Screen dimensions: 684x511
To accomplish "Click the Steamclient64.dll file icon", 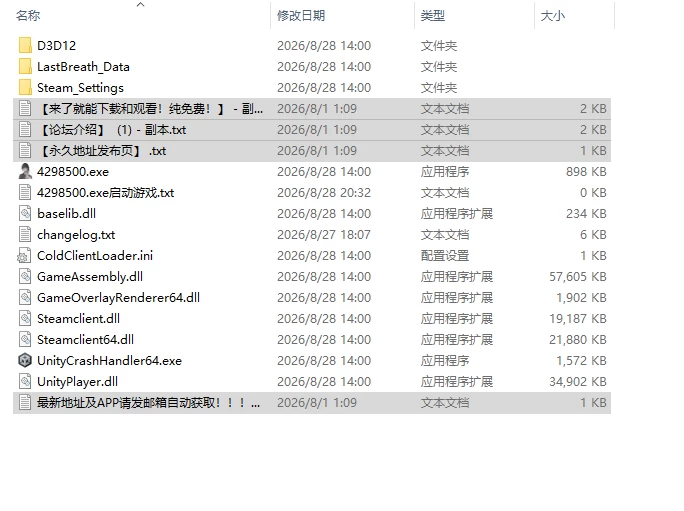I will pos(25,340).
